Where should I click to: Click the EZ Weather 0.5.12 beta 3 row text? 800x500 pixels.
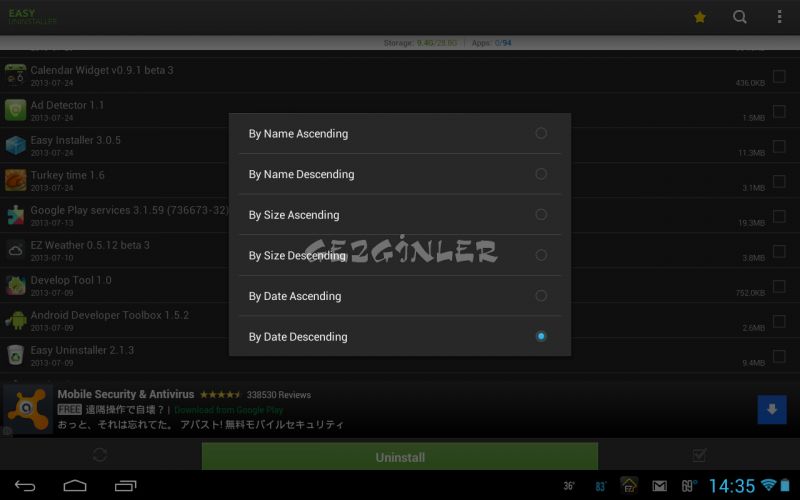(90, 245)
